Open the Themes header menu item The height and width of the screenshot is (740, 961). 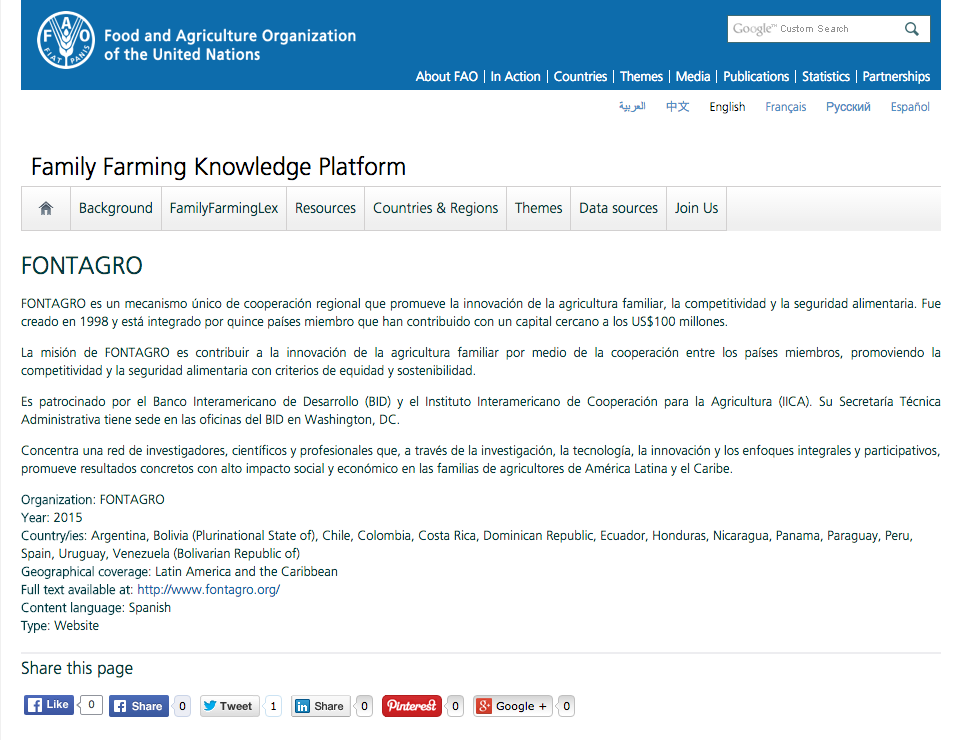tap(641, 77)
